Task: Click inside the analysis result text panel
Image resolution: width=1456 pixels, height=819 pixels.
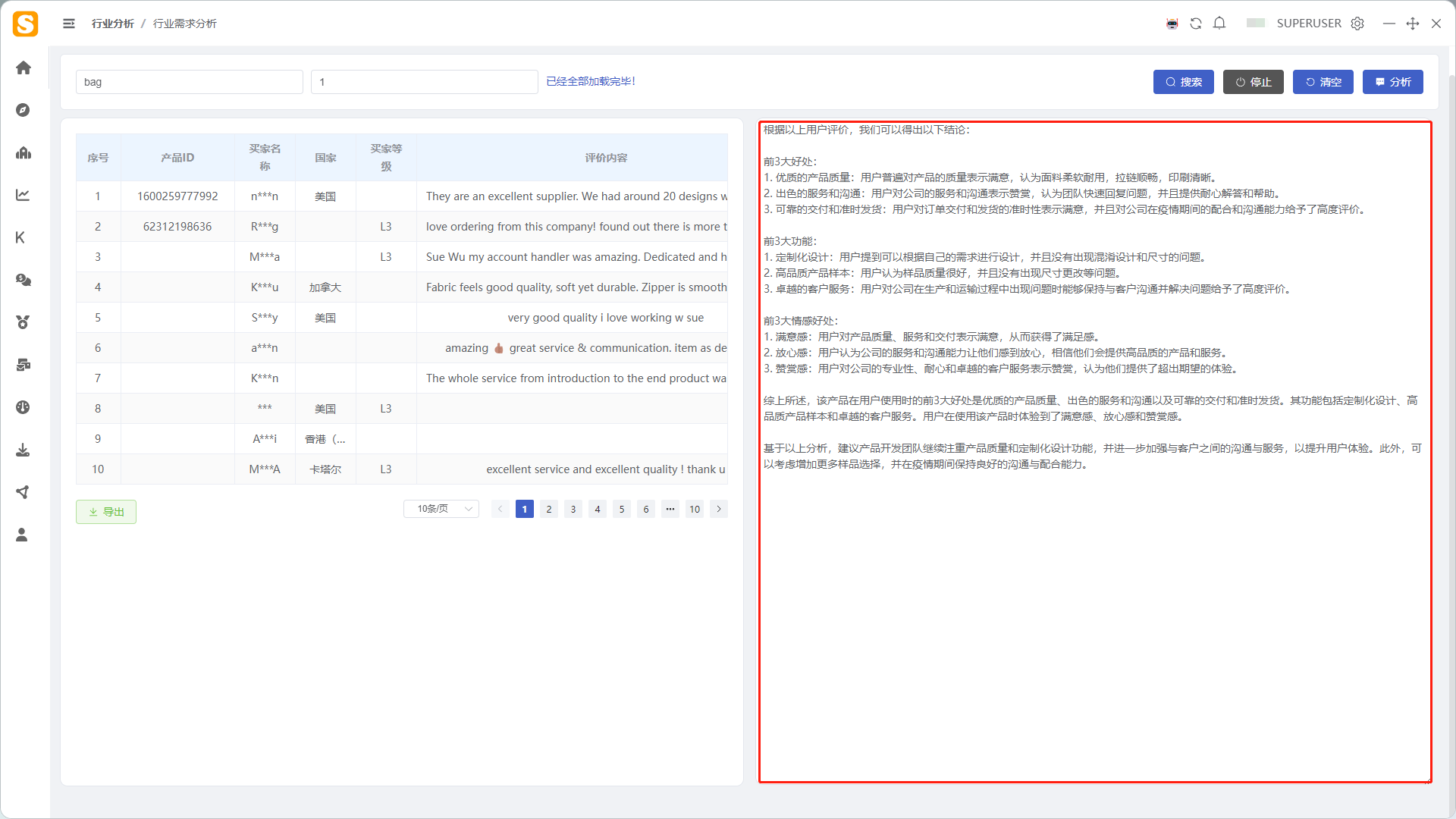Action: [1095, 451]
